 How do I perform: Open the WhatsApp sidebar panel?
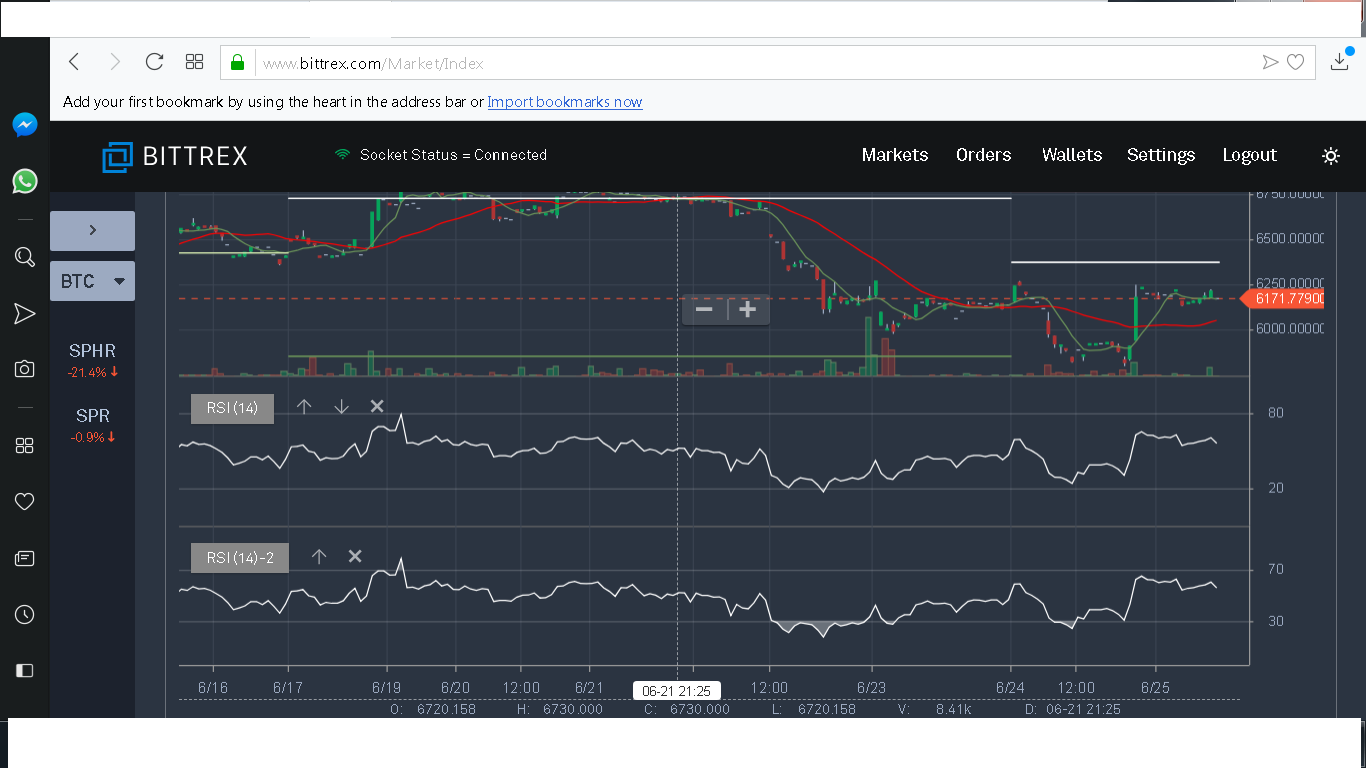25,181
